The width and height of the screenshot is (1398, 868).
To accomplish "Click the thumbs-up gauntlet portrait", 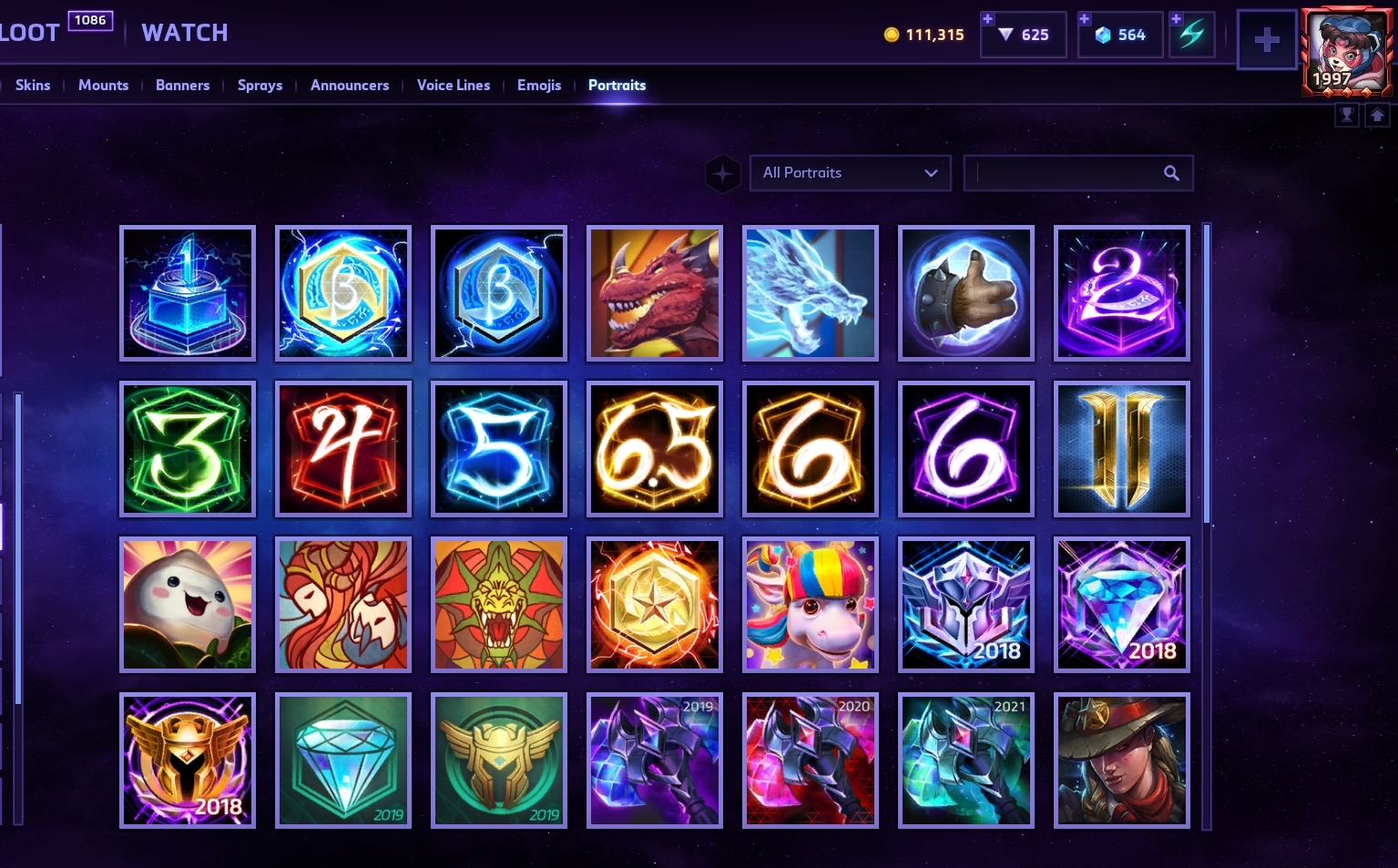I will [x=966, y=293].
